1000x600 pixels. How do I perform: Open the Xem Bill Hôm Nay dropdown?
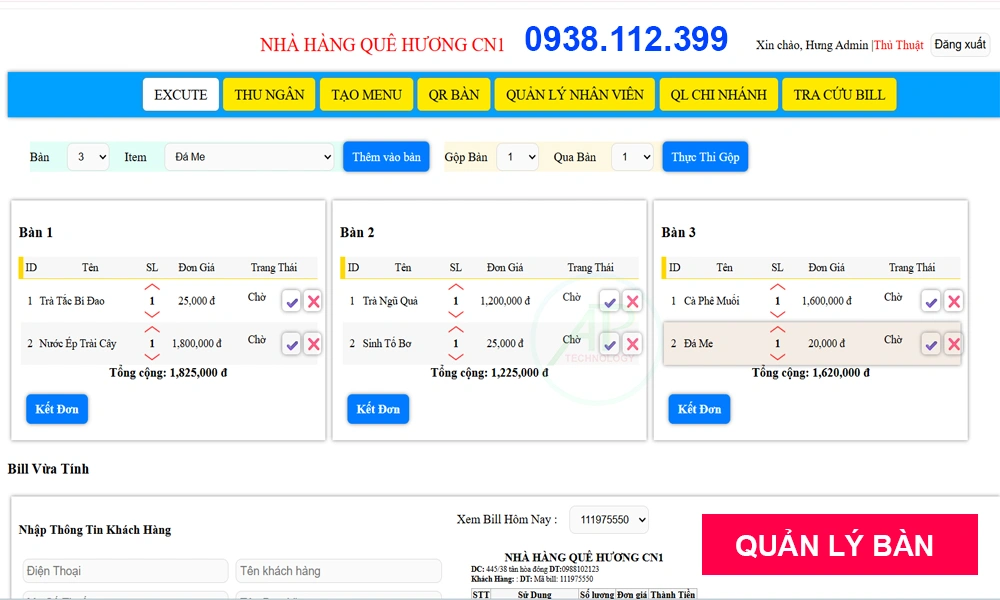[x=608, y=519]
